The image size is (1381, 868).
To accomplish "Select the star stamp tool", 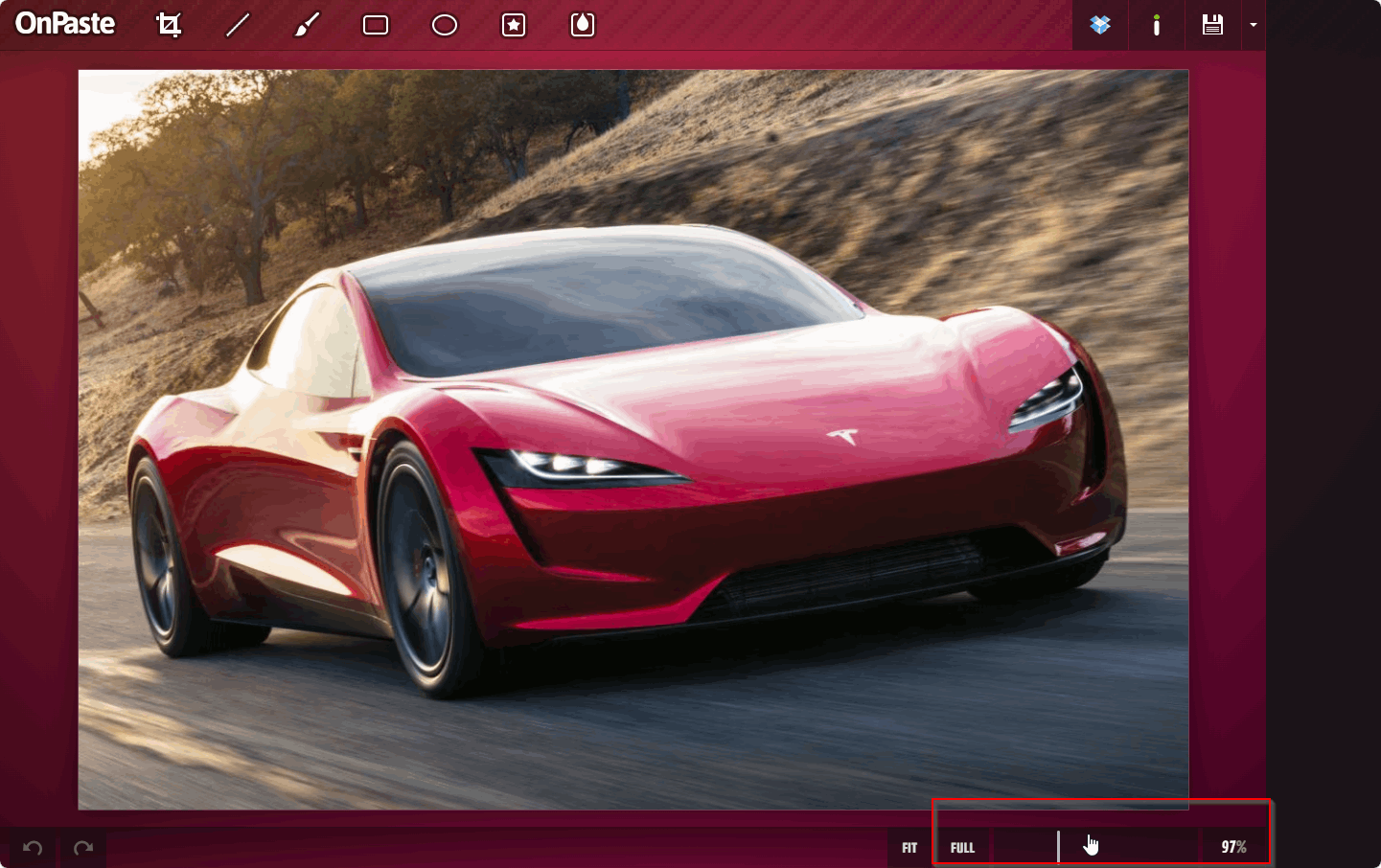I will click(x=514, y=25).
